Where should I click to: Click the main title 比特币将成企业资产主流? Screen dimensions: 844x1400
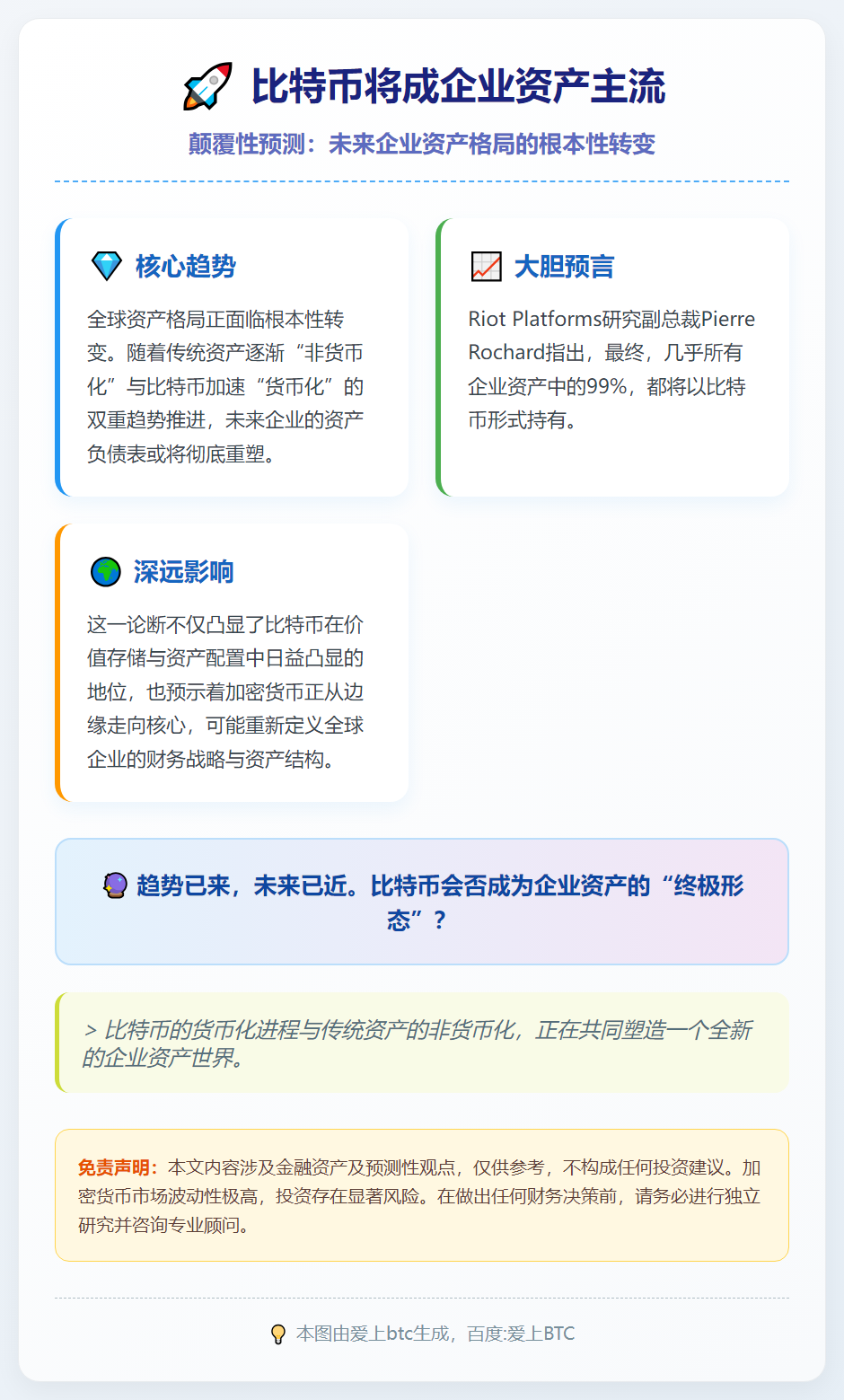coord(458,86)
